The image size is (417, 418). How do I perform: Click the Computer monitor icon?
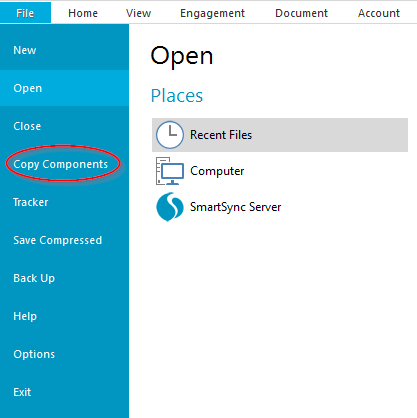[x=170, y=171]
